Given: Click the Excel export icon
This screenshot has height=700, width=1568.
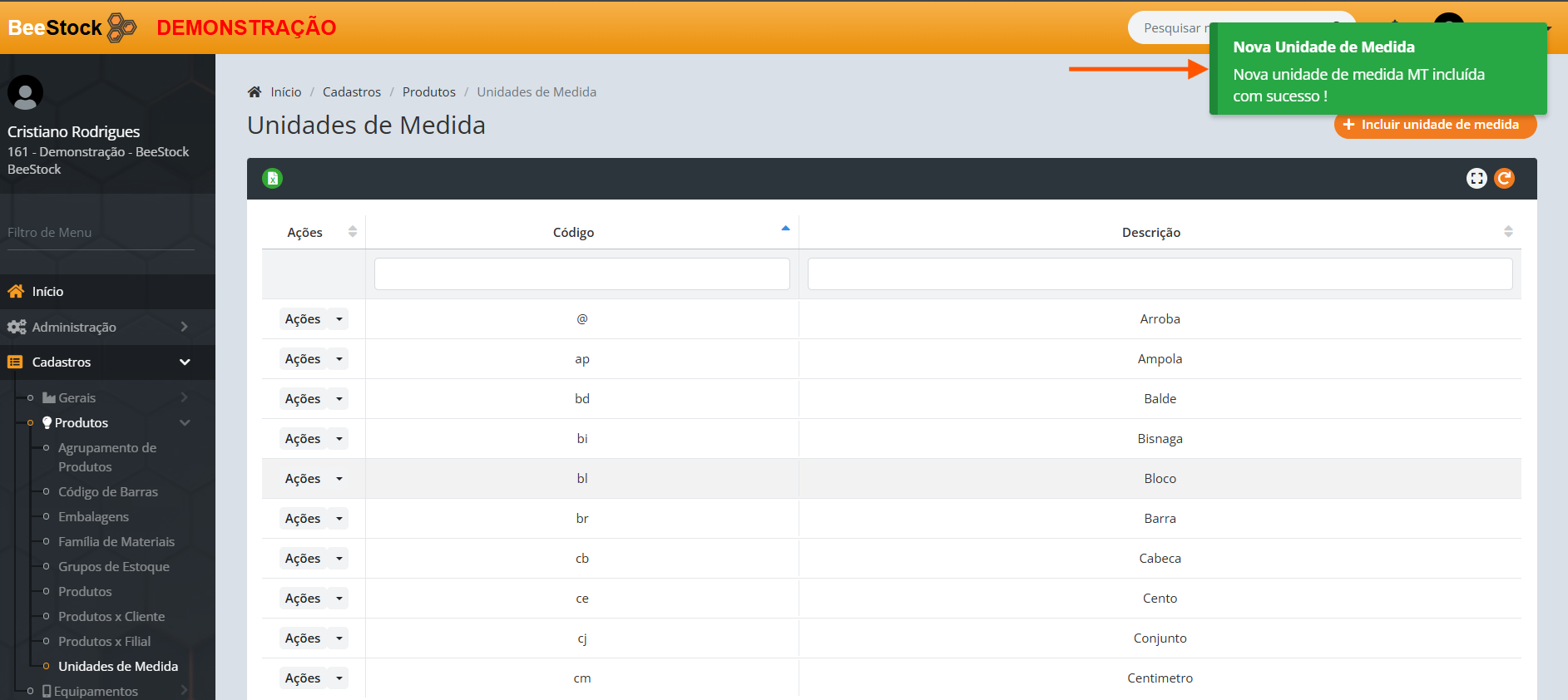Looking at the screenshot, I should [x=272, y=178].
